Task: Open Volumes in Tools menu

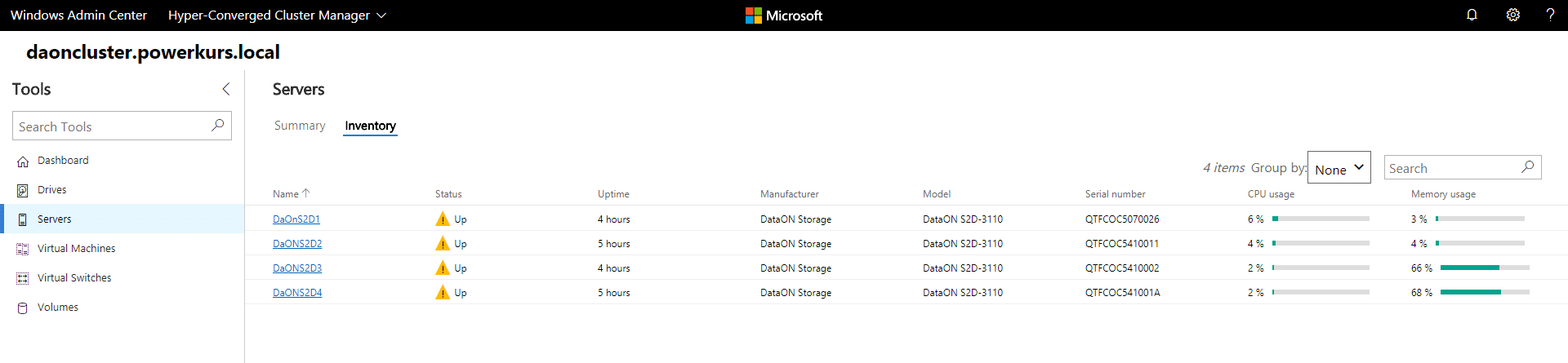Action: [x=58, y=308]
